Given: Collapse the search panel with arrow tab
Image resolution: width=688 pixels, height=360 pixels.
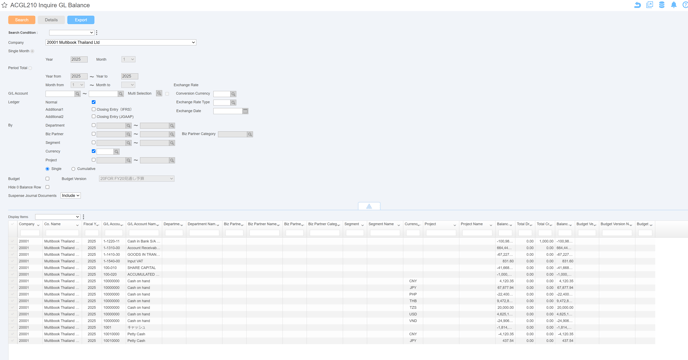Looking at the screenshot, I should tap(369, 206).
